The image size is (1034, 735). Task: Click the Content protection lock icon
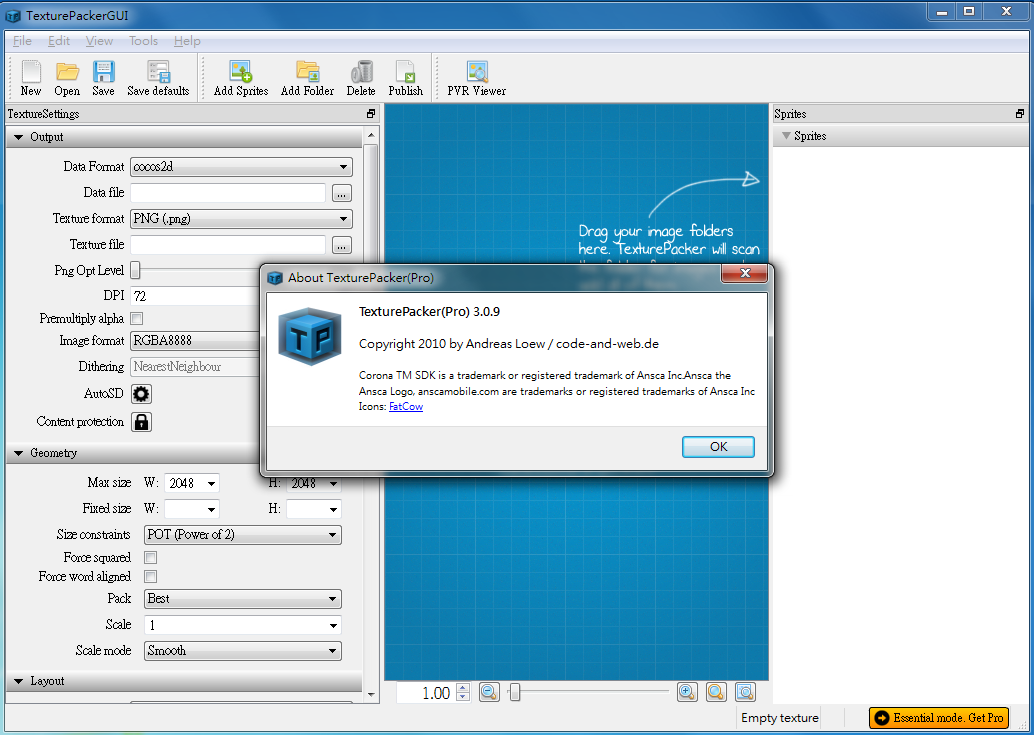tap(141, 422)
